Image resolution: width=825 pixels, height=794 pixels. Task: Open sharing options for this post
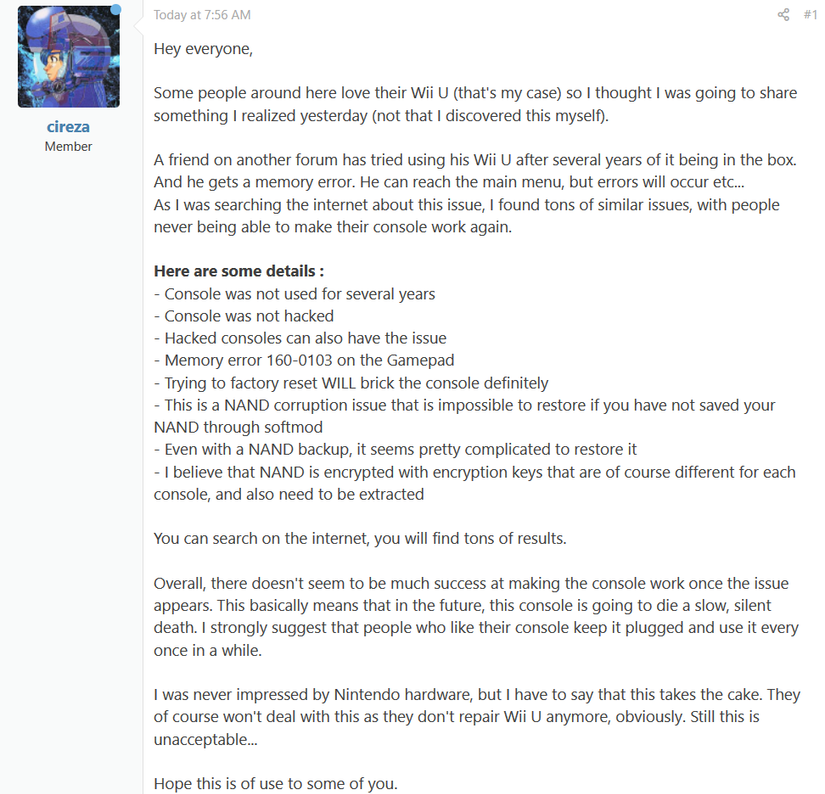784,14
